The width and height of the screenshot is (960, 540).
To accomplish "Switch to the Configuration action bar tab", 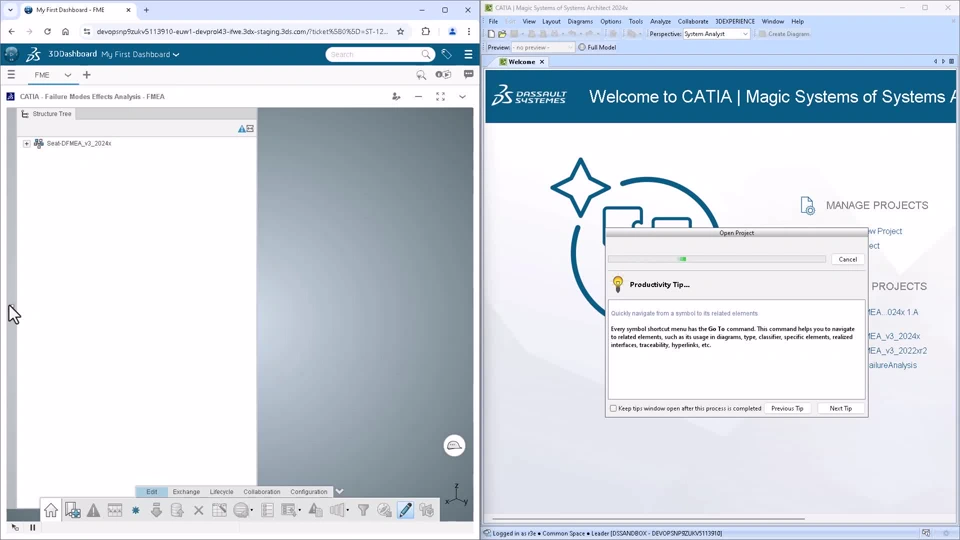I will (309, 492).
